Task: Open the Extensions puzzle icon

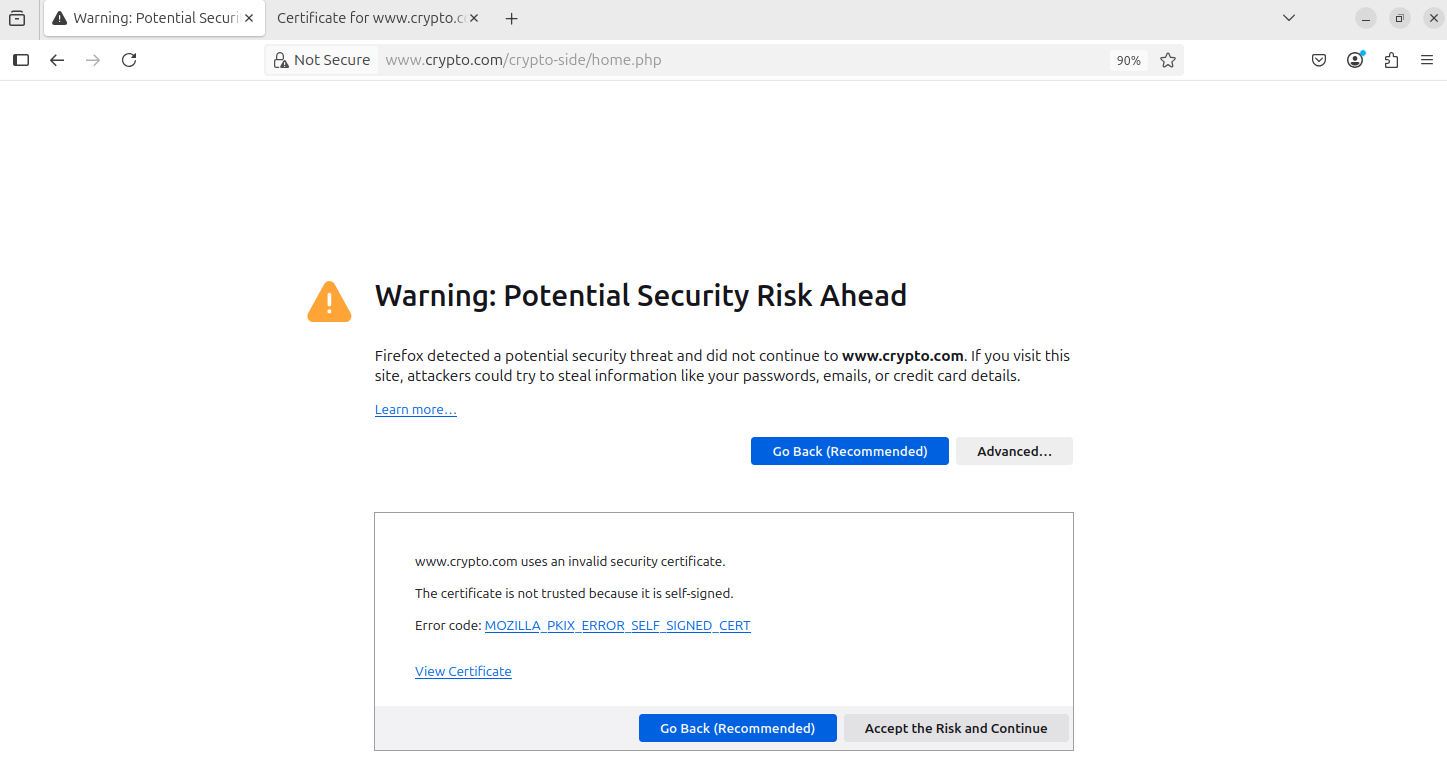Action: tap(1391, 60)
